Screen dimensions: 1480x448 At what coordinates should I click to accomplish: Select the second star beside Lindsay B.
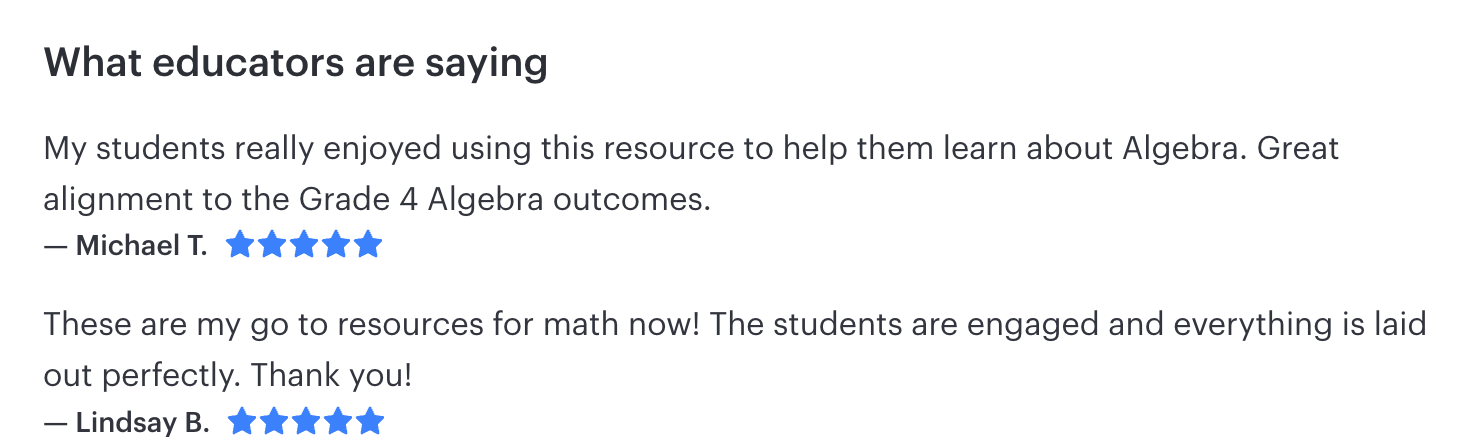pos(274,422)
